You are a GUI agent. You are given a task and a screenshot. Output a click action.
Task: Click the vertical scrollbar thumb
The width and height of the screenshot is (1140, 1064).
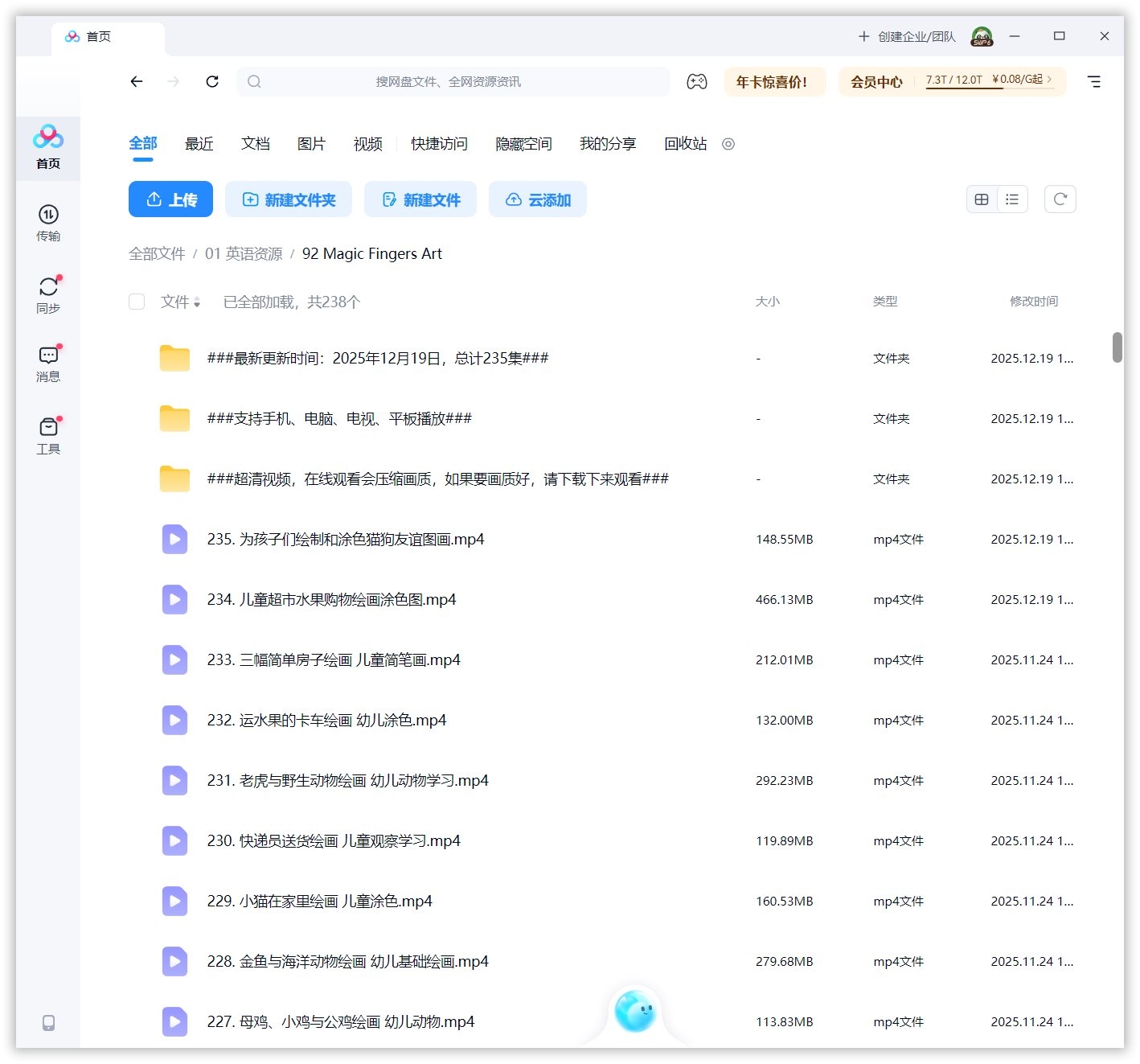[1117, 347]
